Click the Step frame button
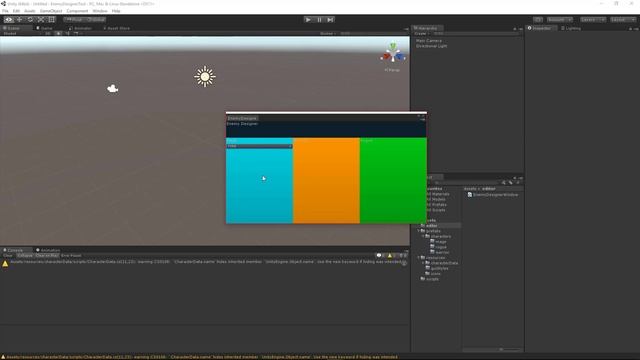The image size is (640, 360). tap(330, 20)
